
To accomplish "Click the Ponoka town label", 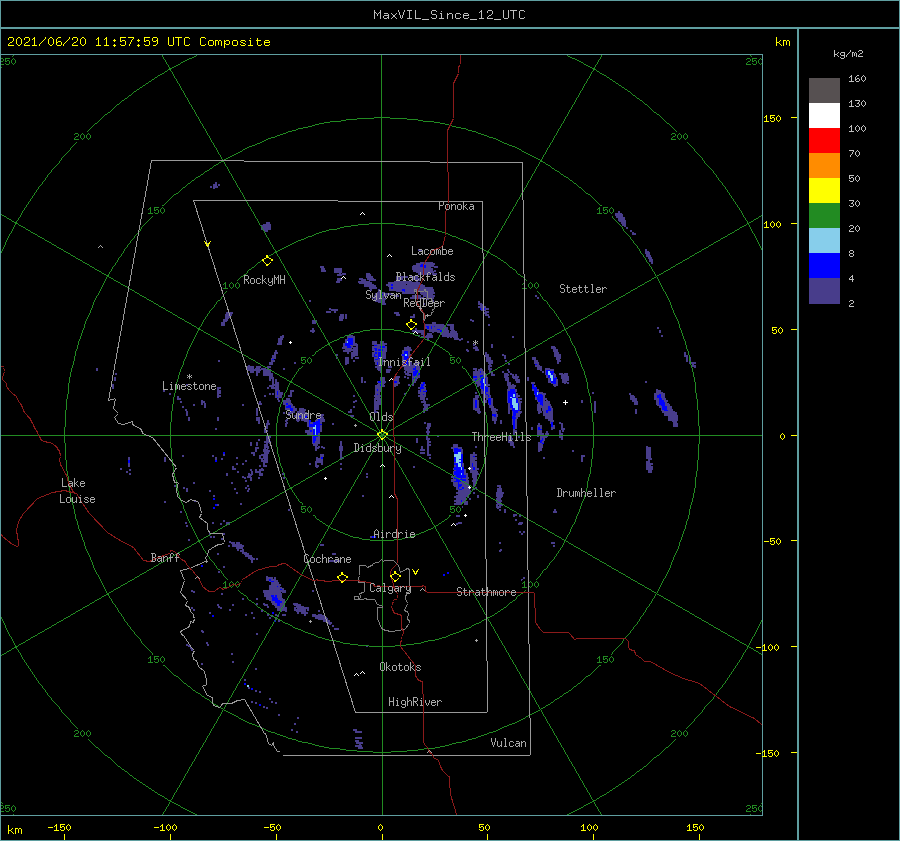I will coord(456,206).
